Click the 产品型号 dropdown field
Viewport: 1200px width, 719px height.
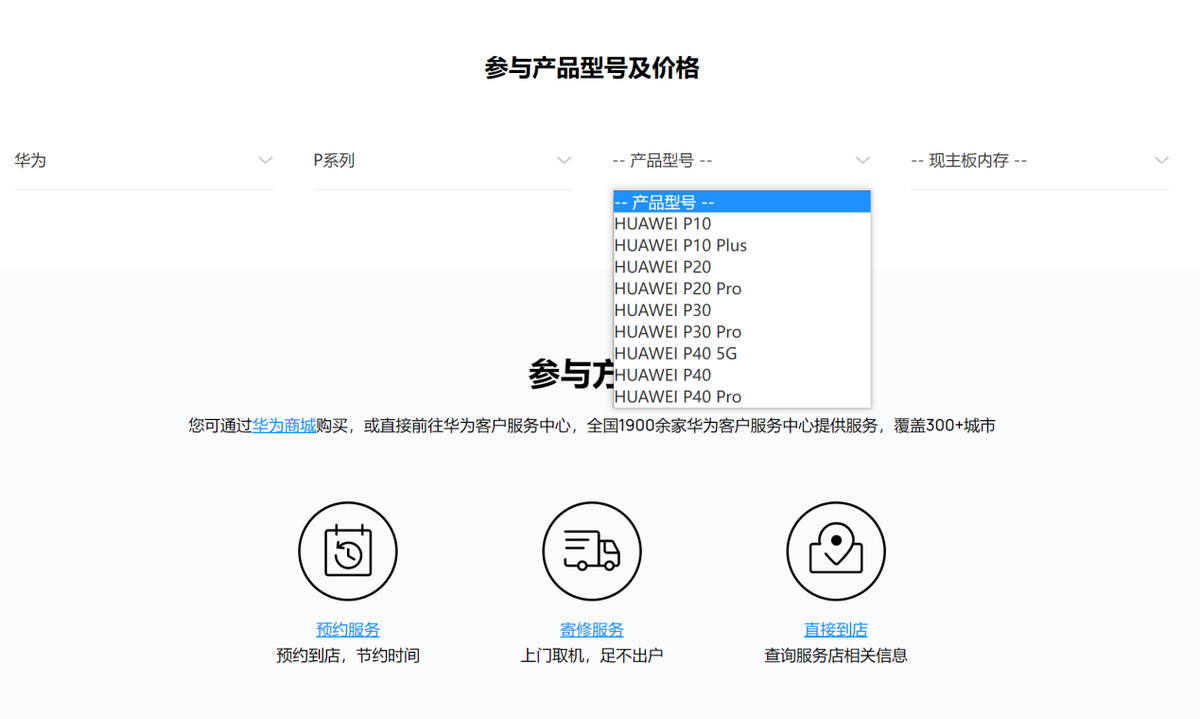pyautogui.click(x=742, y=160)
